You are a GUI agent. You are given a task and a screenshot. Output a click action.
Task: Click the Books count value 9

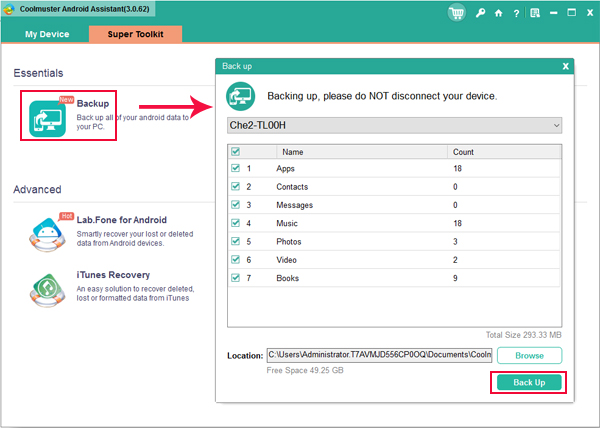455,278
